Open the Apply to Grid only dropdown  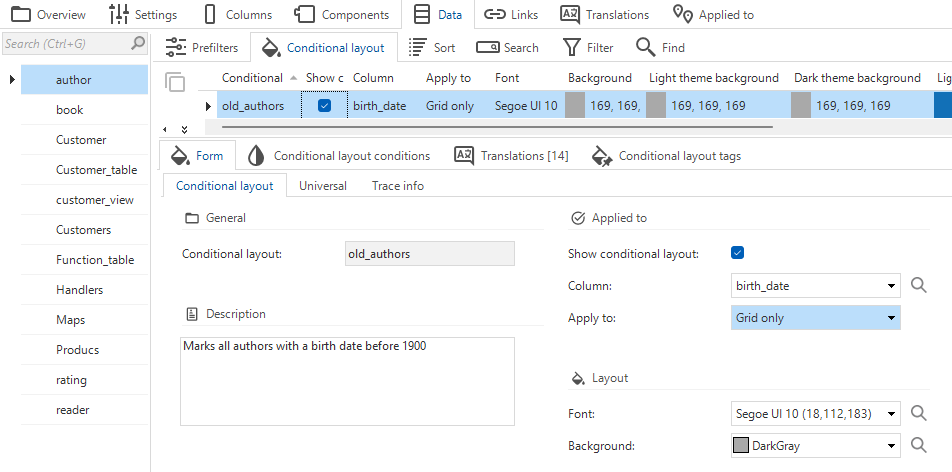tap(891, 318)
